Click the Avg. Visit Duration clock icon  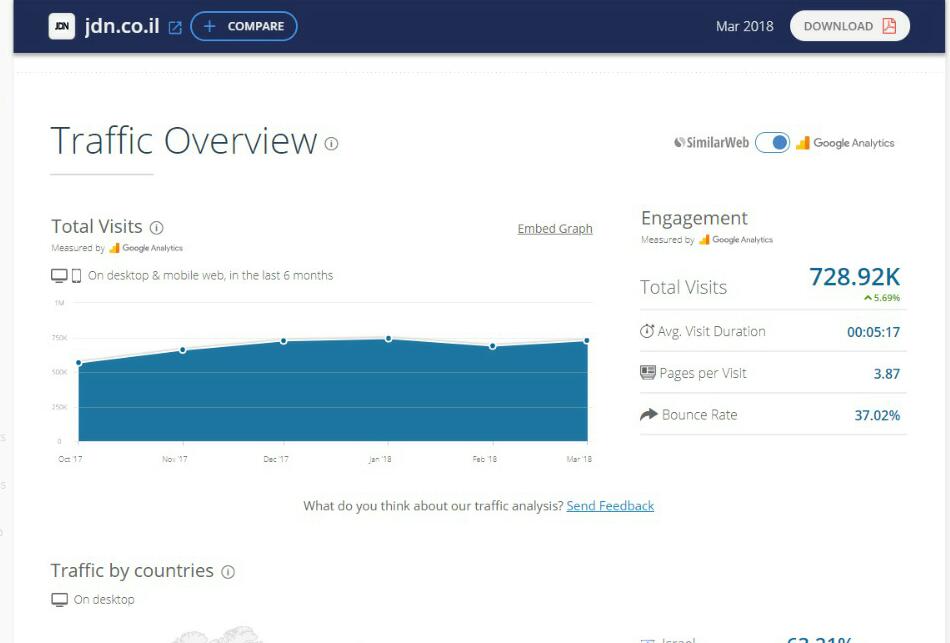(647, 331)
